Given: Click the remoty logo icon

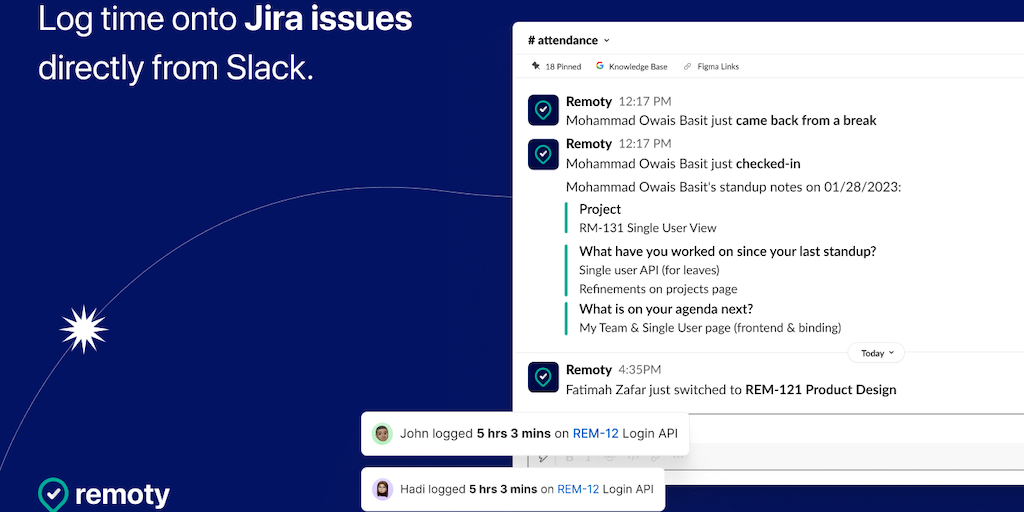Looking at the screenshot, I should pos(53,494).
